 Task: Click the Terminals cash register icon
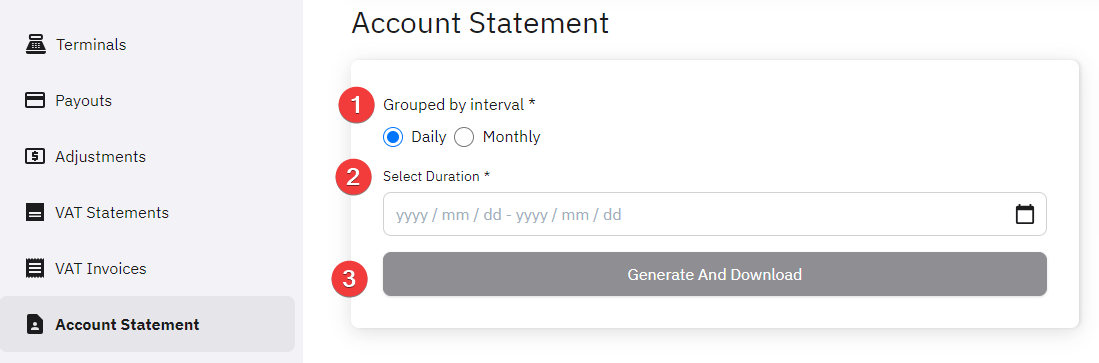pyautogui.click(x=34, y=44)
